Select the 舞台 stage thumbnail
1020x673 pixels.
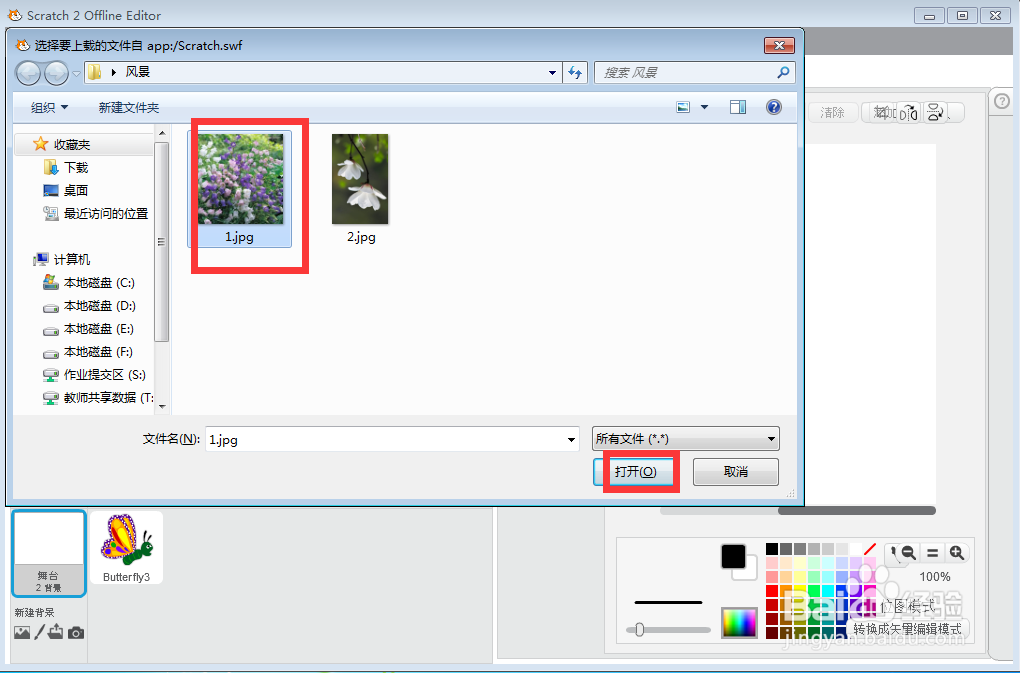49,553
